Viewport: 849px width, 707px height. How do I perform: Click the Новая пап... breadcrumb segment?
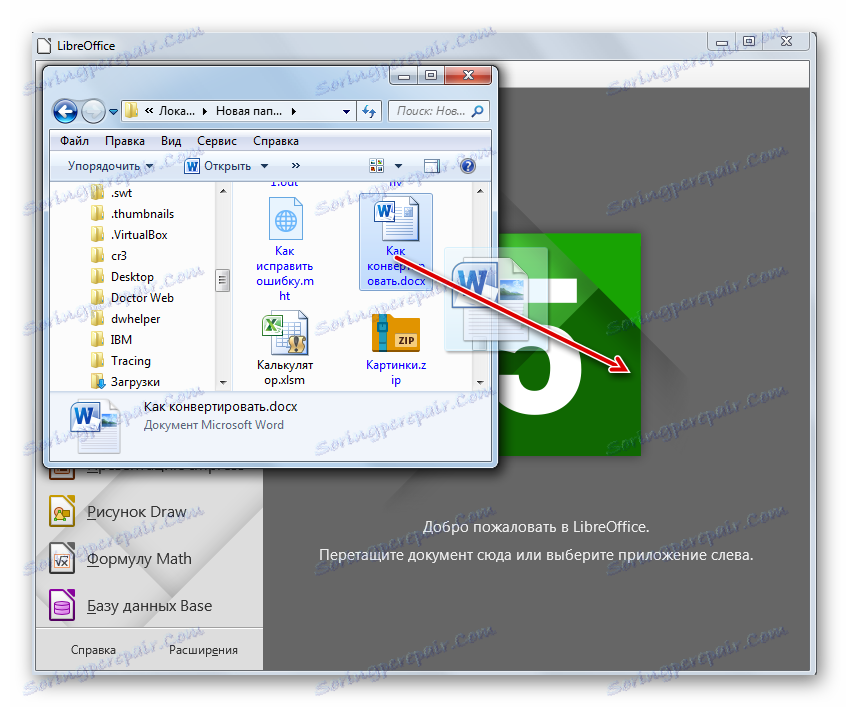(x=249, y=111)
